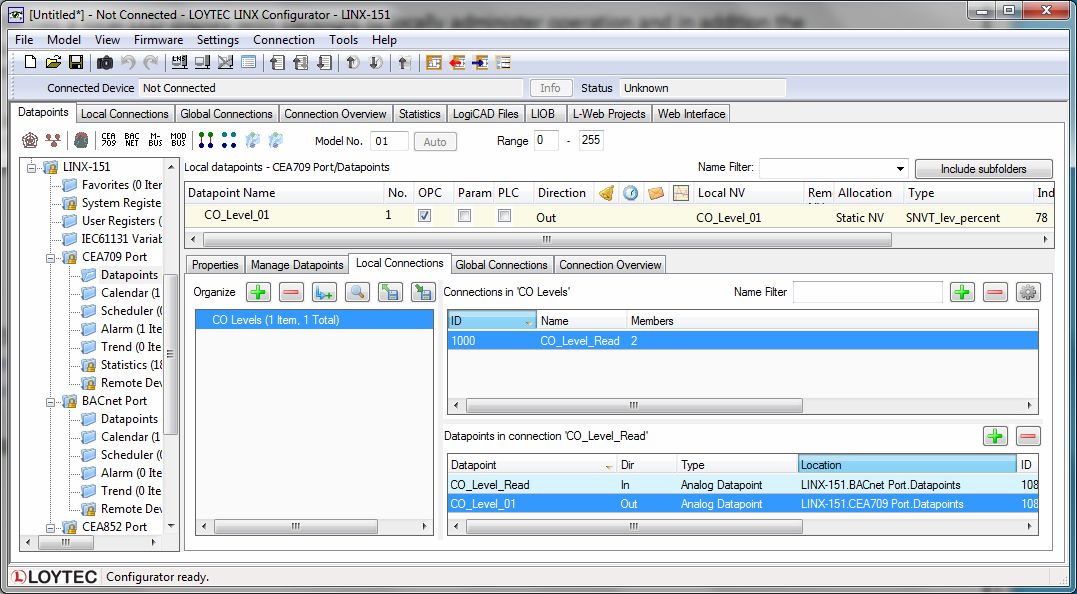Click the Include subfolders button
Viewport: 1077px width, 594px height.
pos(984,169)
